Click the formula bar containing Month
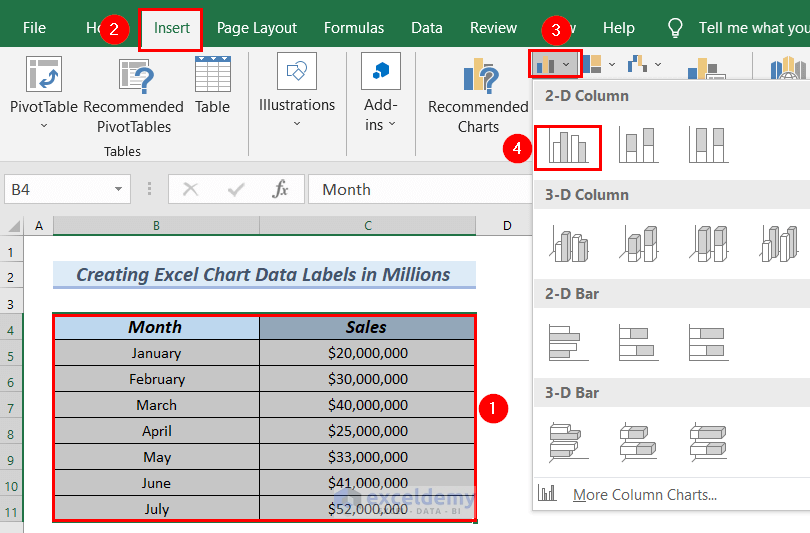 (x=420, y=189)
